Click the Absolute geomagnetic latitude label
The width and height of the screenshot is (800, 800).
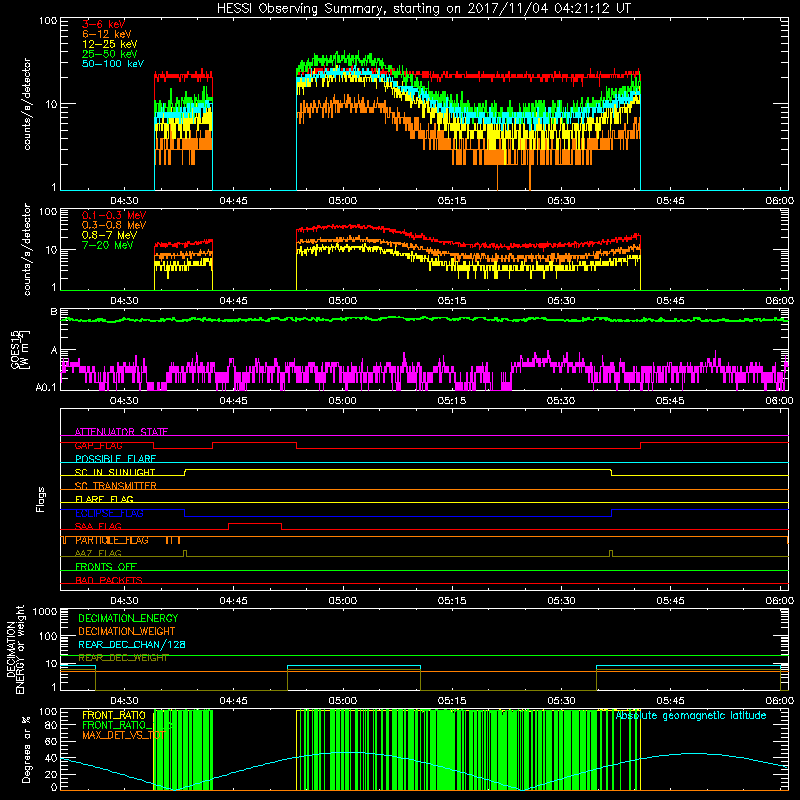point(691,716)
